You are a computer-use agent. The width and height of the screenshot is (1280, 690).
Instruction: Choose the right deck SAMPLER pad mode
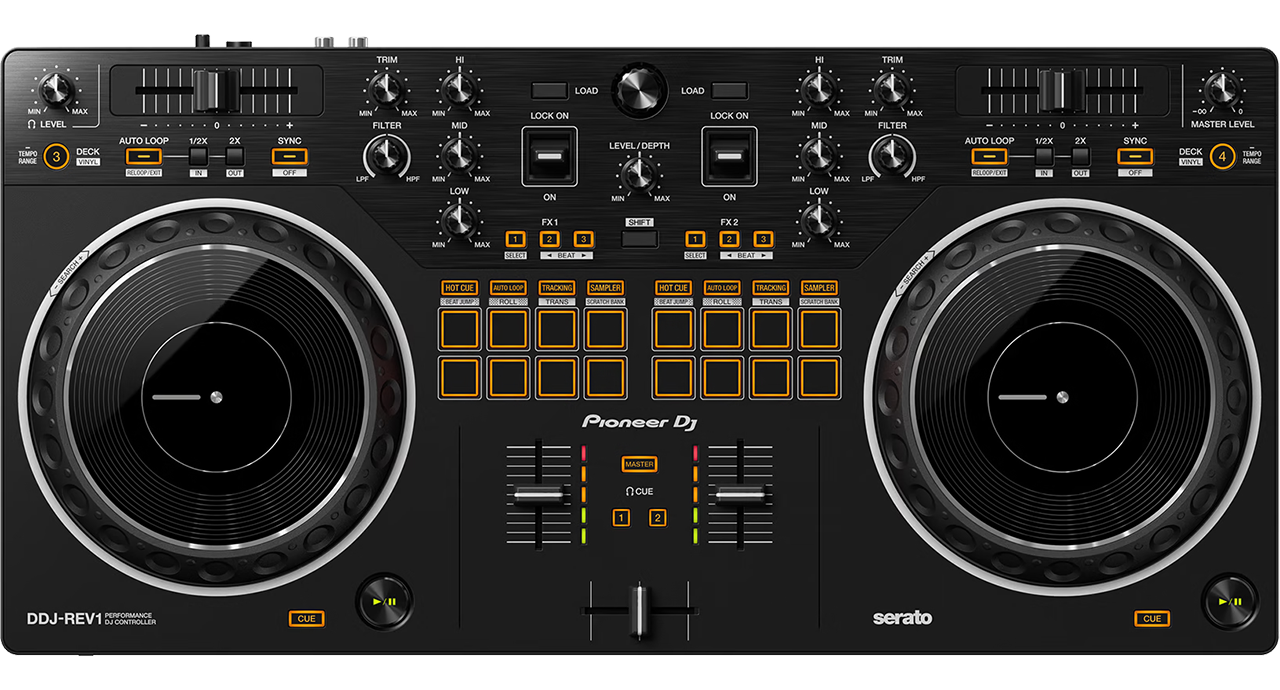tap(820, 288)
